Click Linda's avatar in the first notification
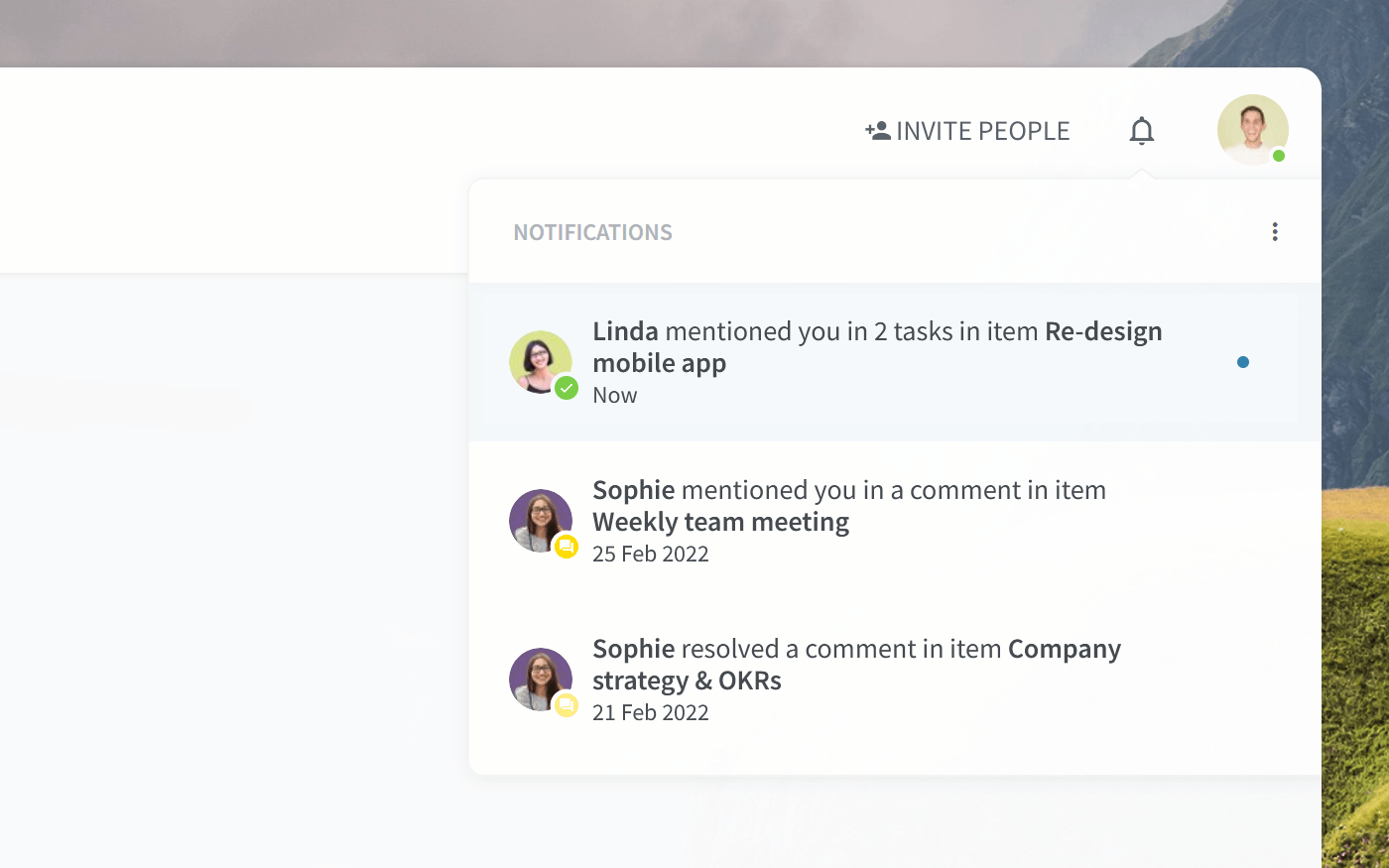 pos(541,362)
